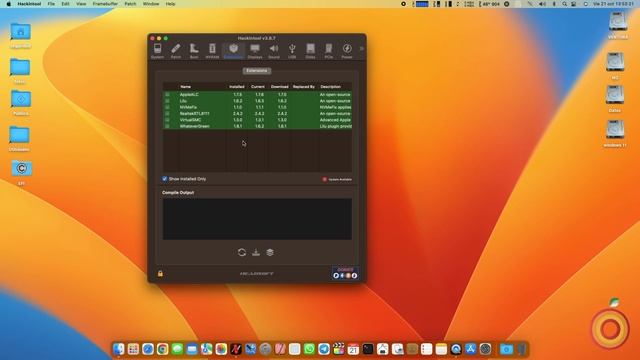Open the PCIe section in the toolbar

pos(329,51)
